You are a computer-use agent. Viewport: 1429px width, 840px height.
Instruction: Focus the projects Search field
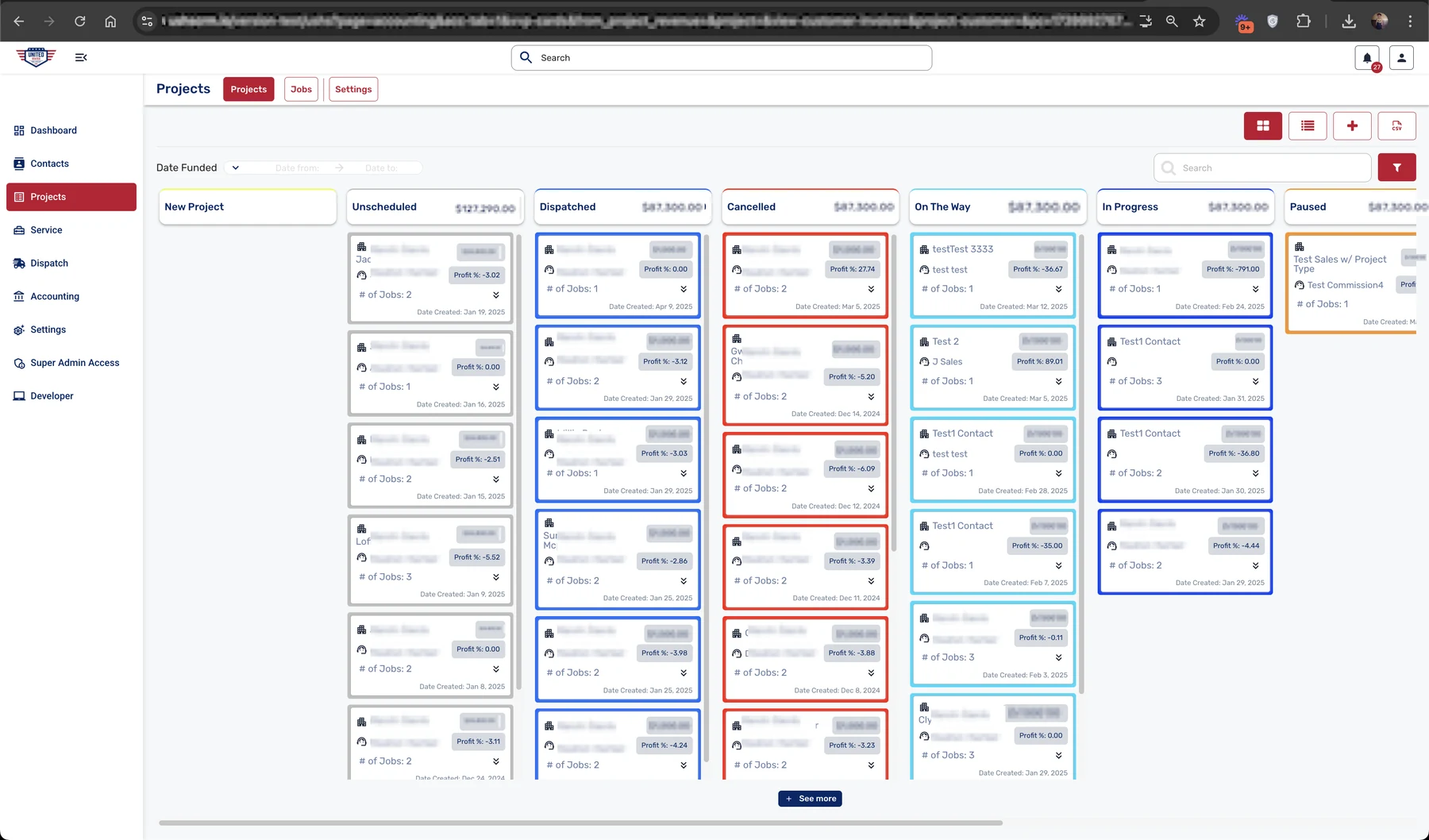(x=1262, y=168)
